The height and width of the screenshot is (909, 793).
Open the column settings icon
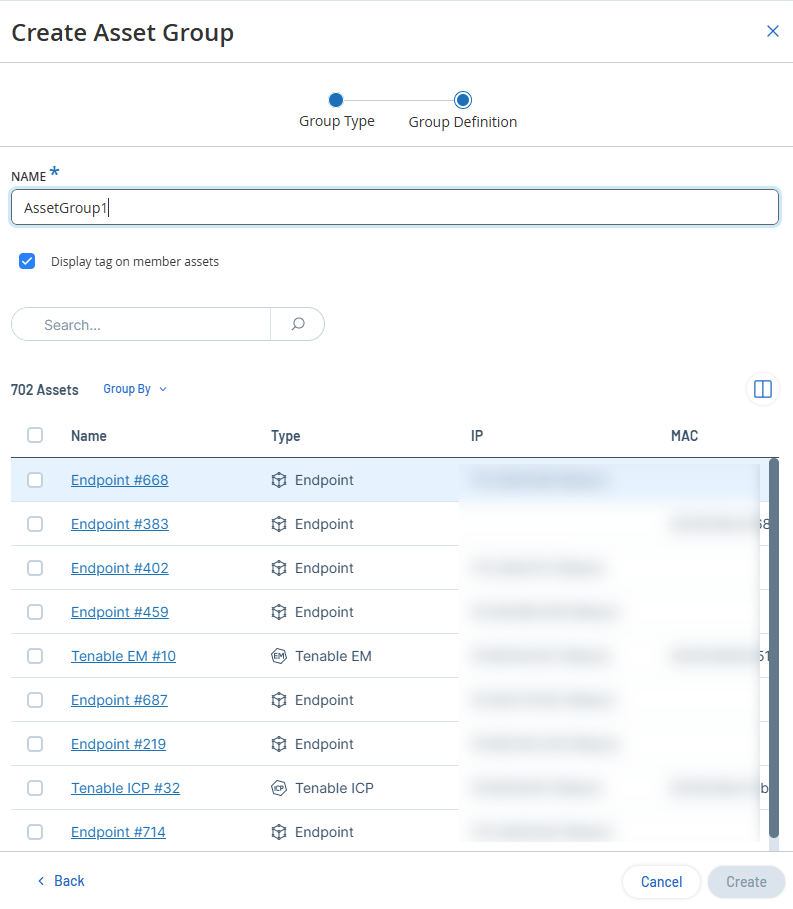(x=762, y=389)
